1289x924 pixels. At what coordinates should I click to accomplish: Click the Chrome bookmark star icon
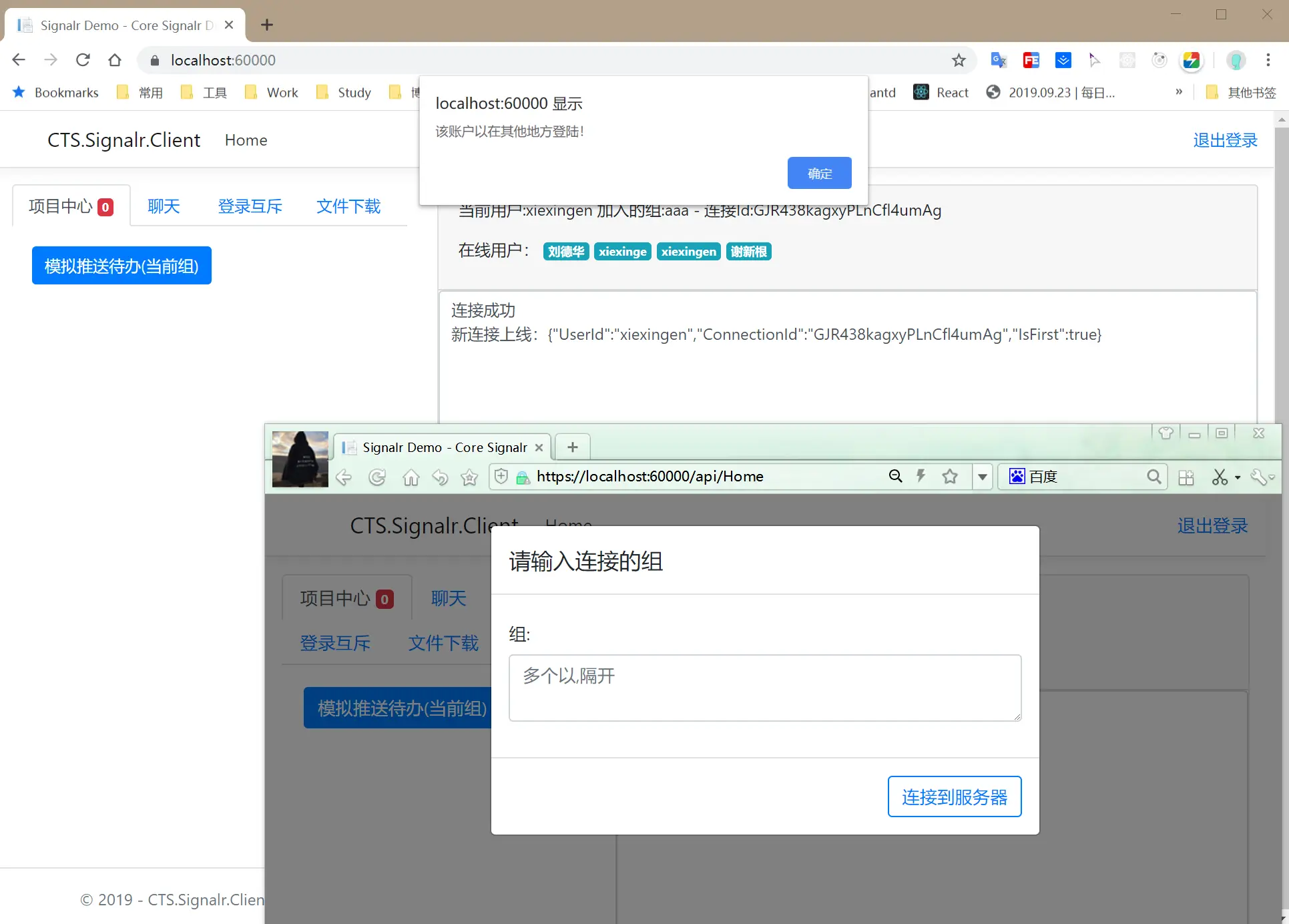point(959,61)
